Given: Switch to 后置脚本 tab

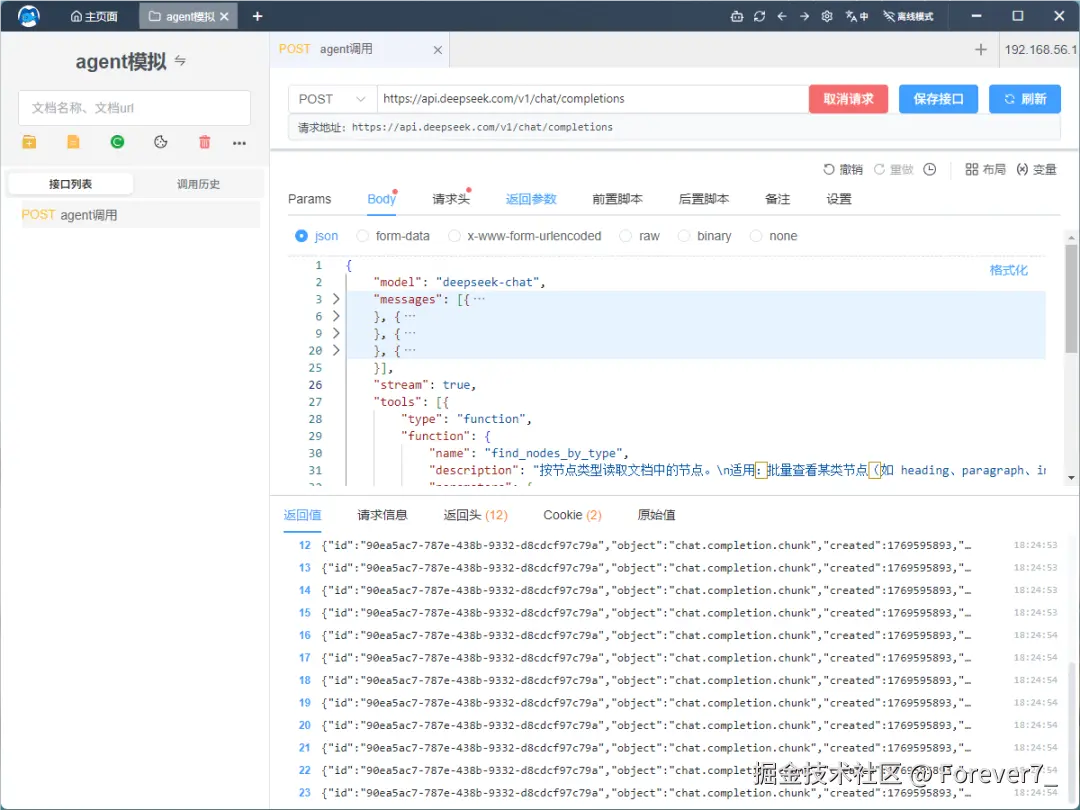Looking at the screenshot, I should click(704, 199).
